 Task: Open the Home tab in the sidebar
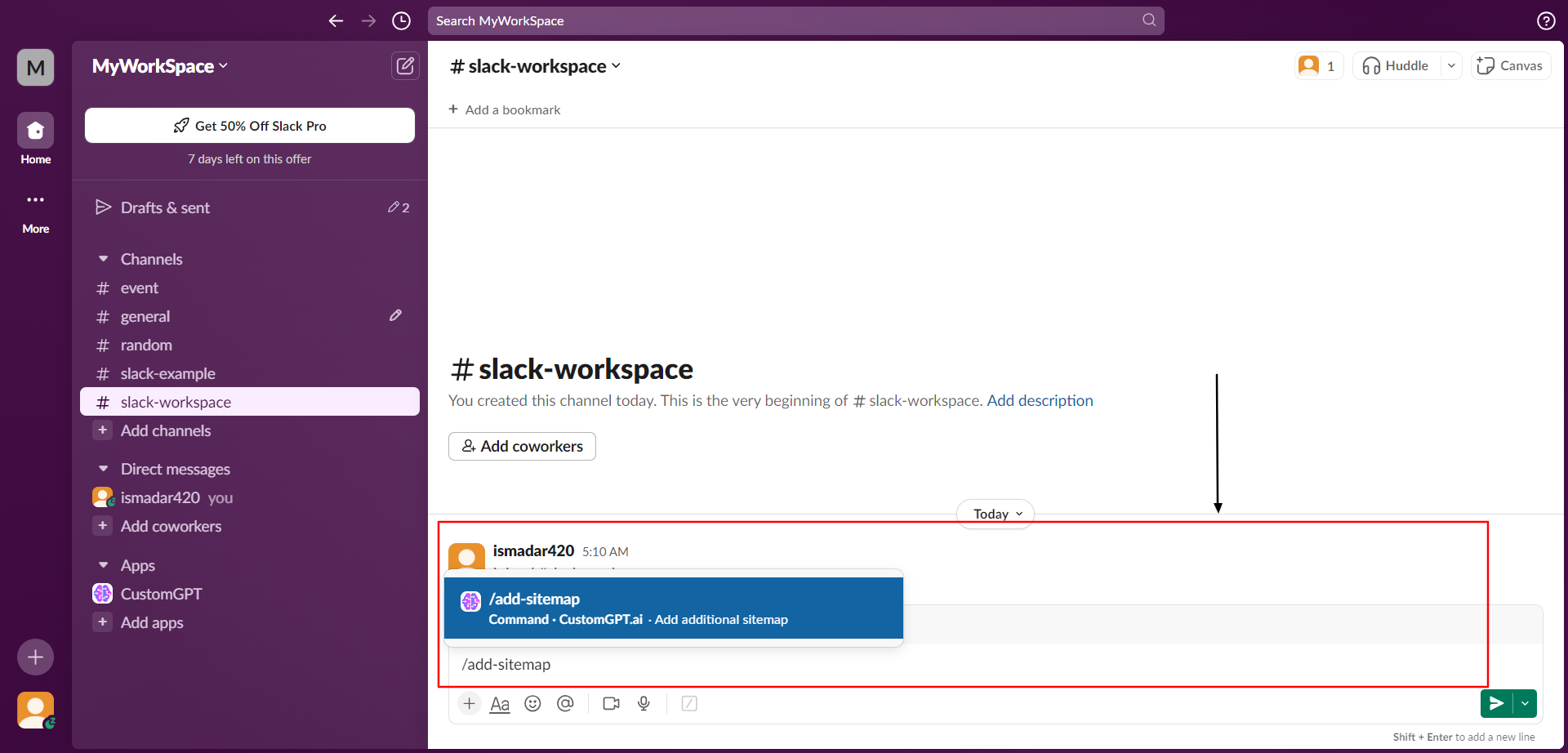36,139
